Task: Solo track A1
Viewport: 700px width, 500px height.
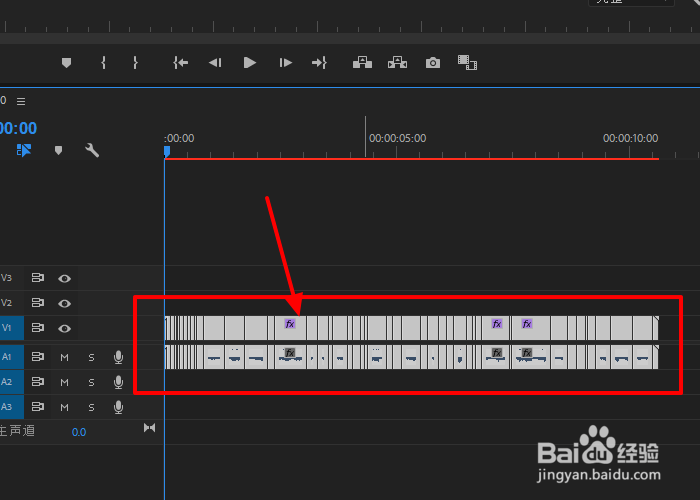Action: click(91, 357)
